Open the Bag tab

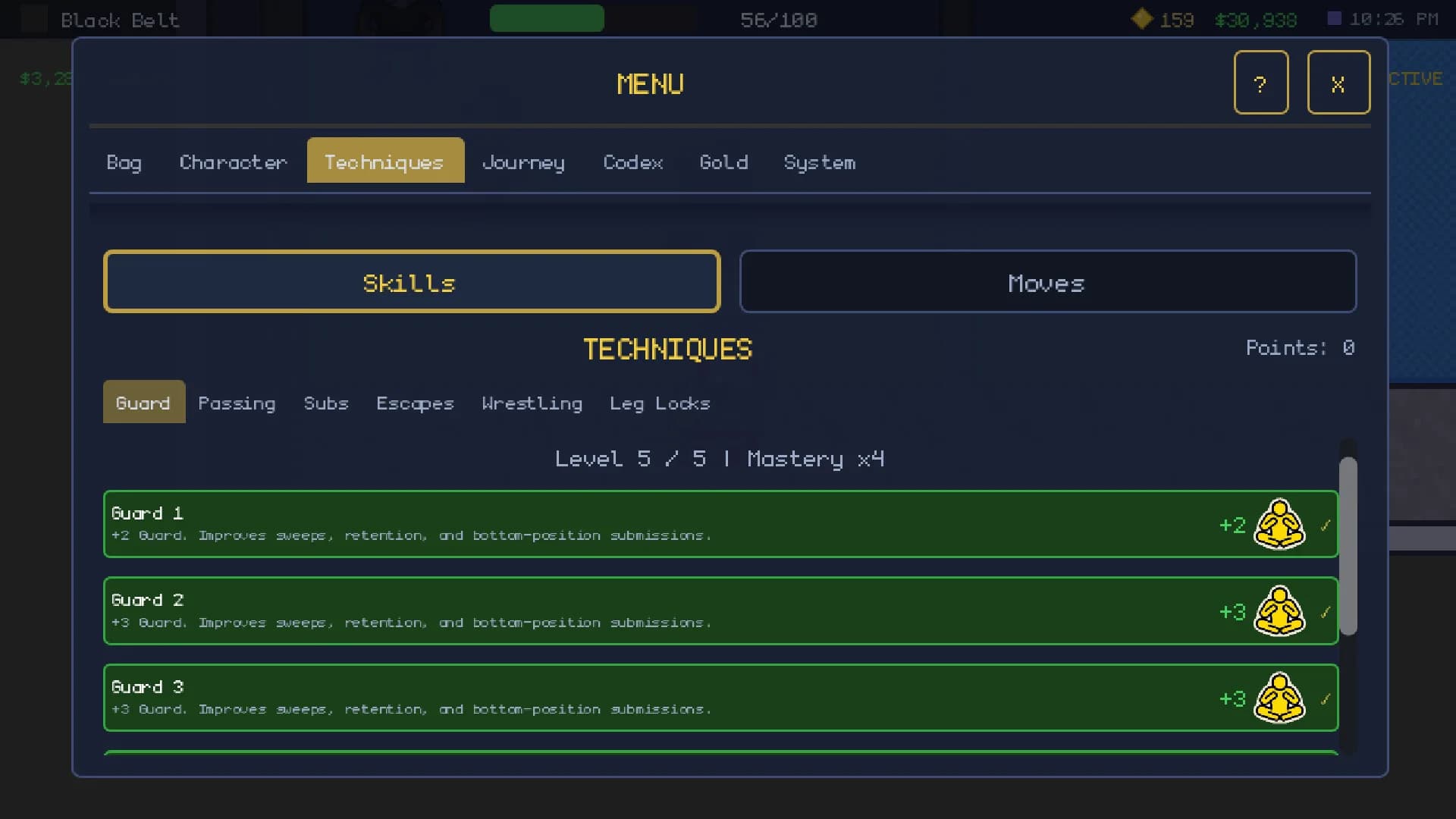coord(124,162)
